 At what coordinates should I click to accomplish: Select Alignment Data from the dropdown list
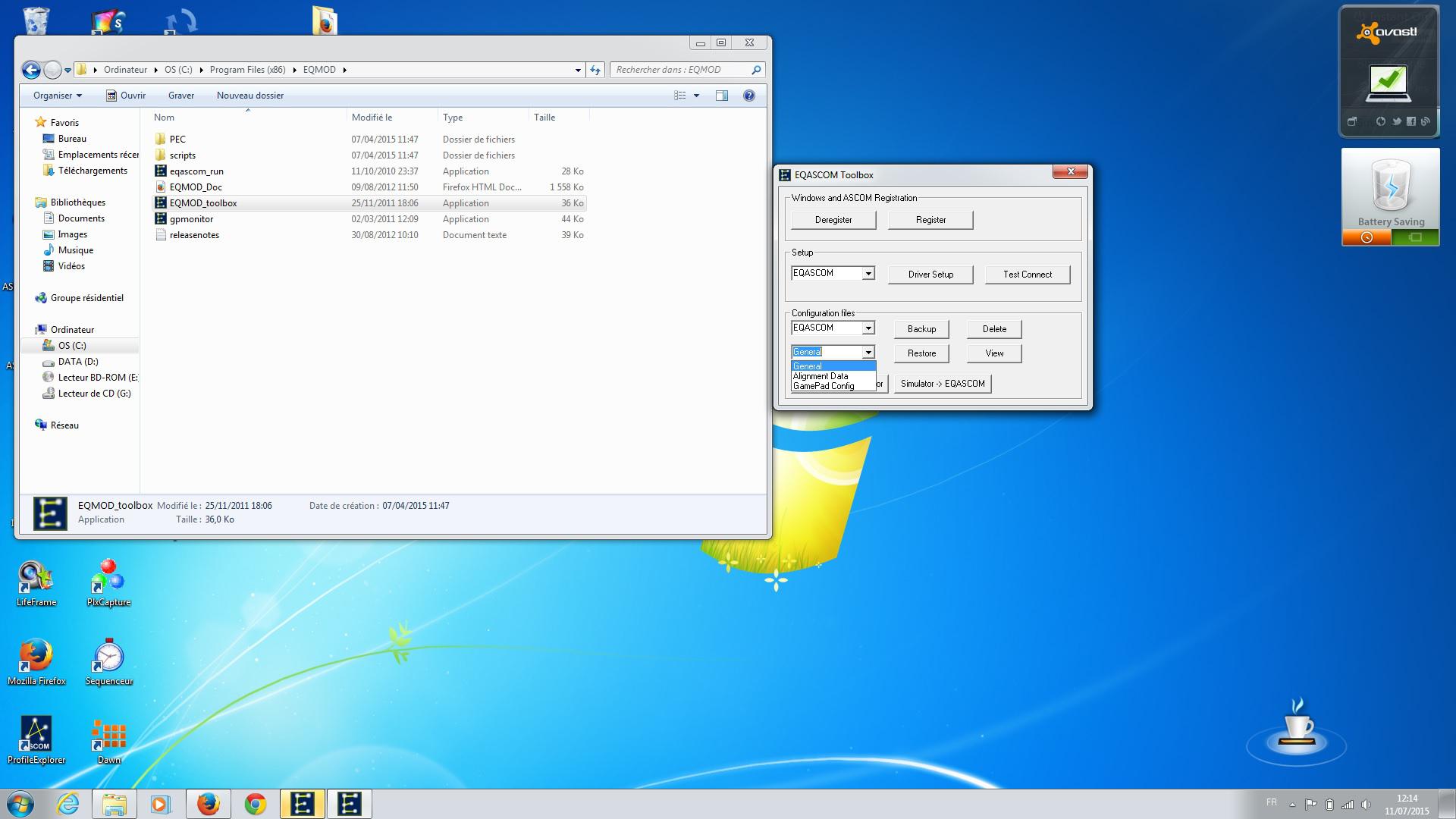tap(821, 376)
